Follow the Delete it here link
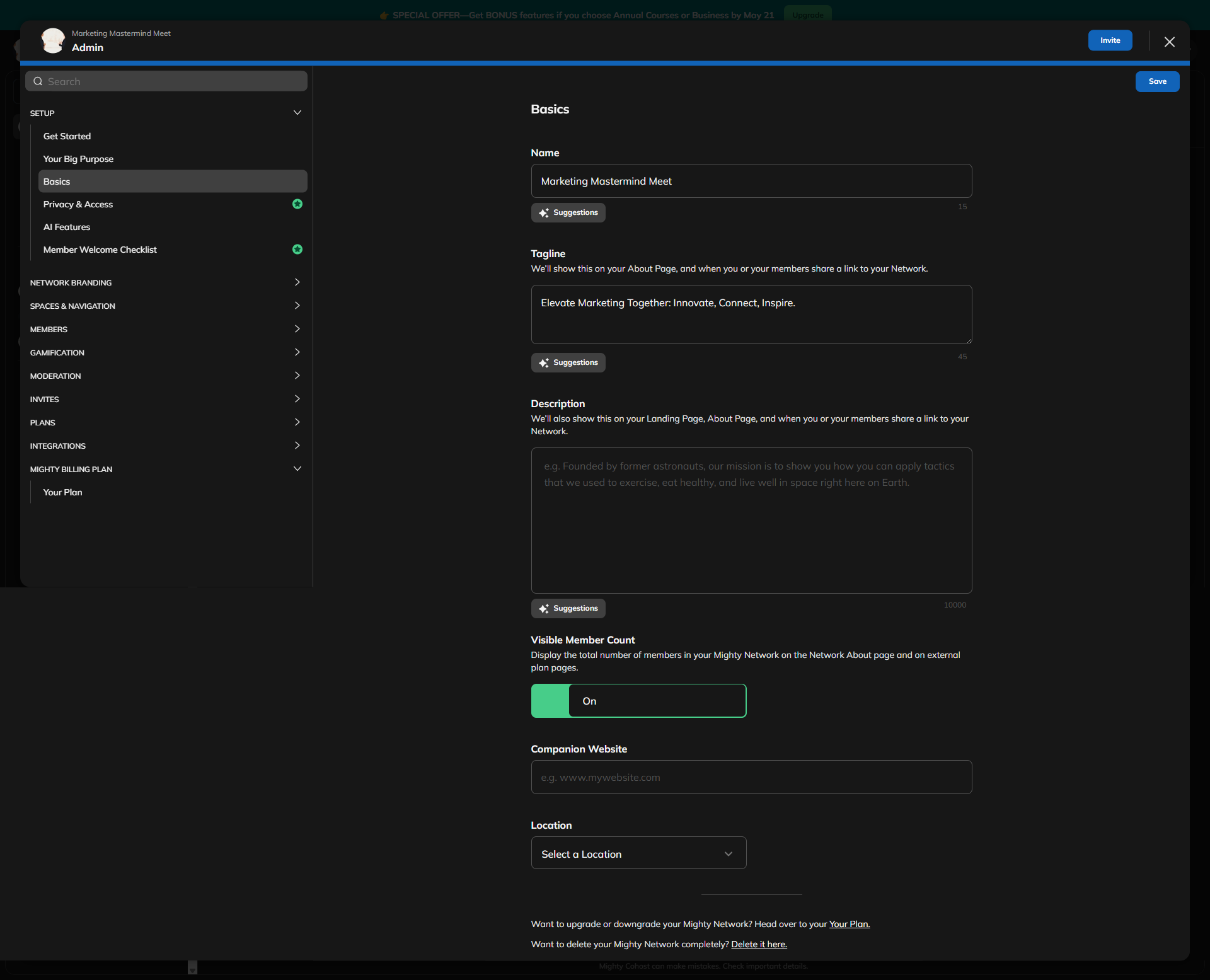 pyautogui.click(x=759, y=944)
